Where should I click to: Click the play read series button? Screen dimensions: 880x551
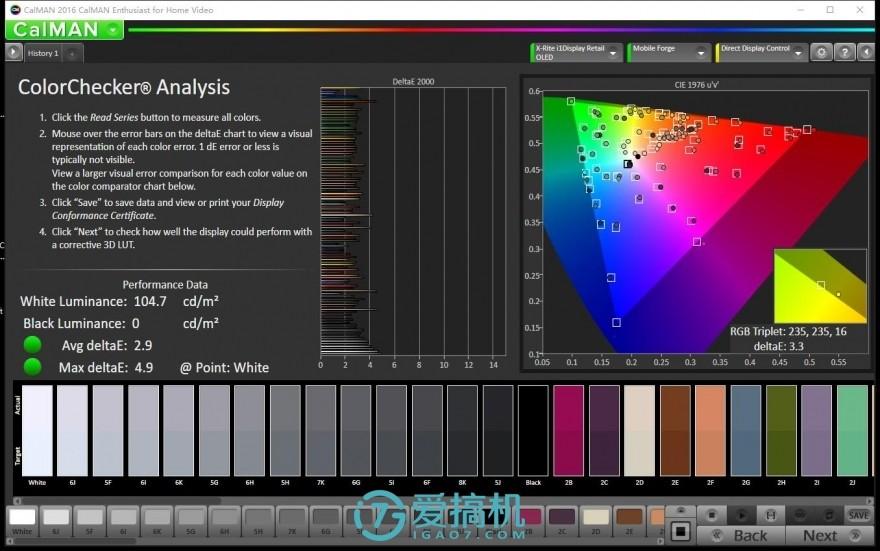tap(741, 515)
